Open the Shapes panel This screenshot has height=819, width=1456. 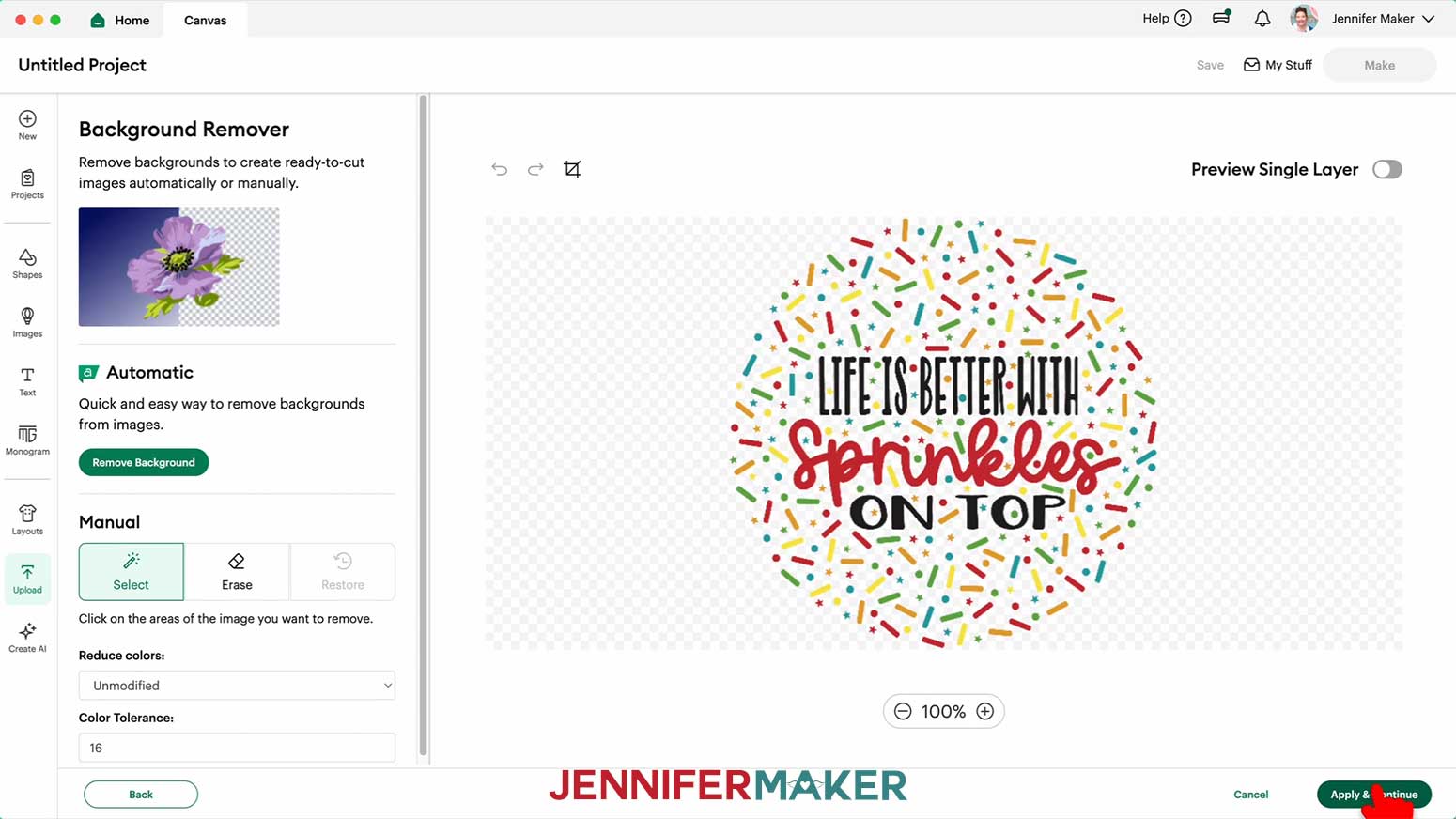click(27, 264)
